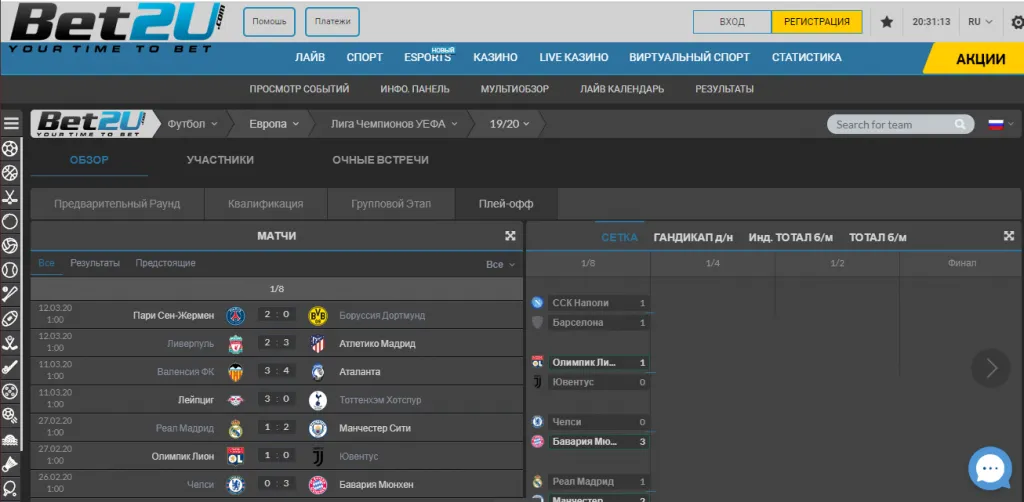Open settings gear icon at top right
Image resolution: width=1024 pixels, height=502 pixels.
point(1017,22)
